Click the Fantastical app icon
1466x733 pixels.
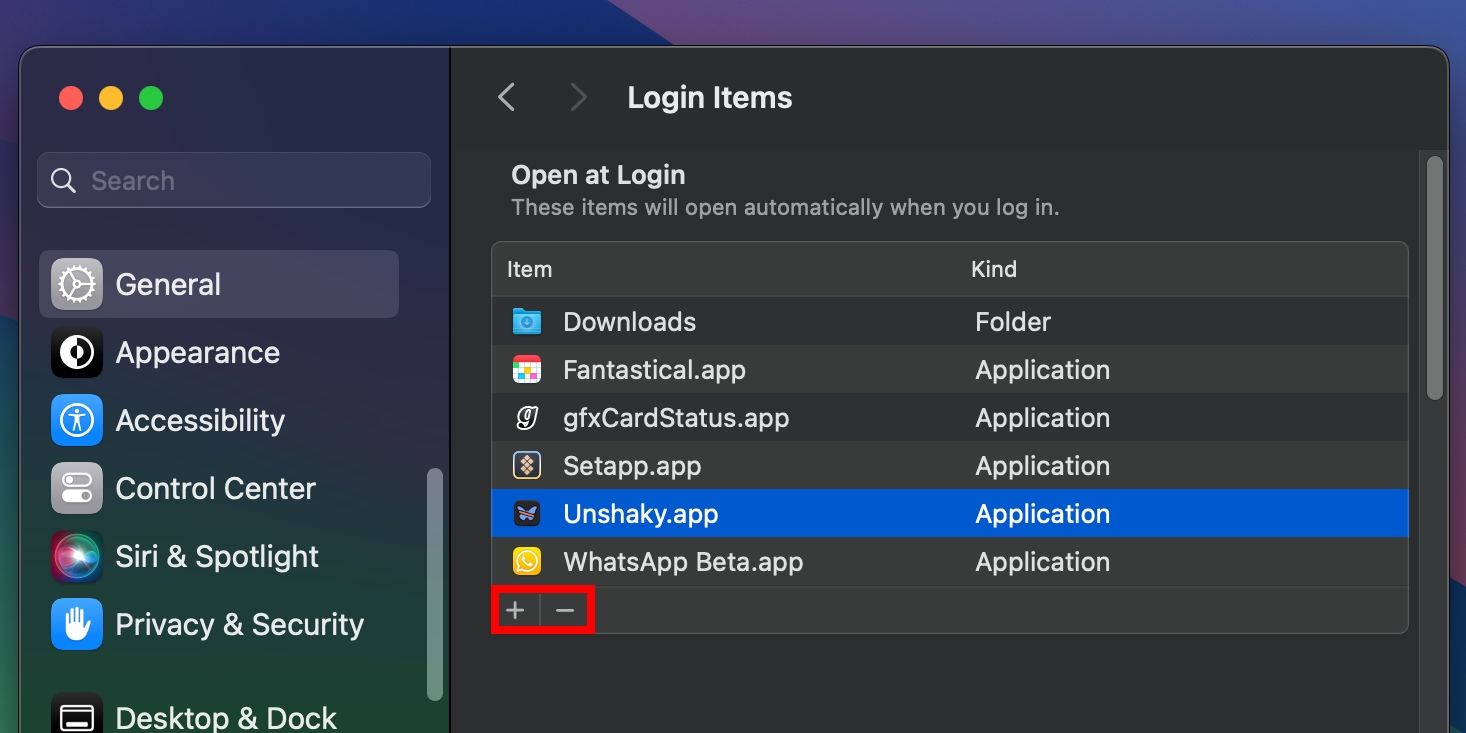529,369
